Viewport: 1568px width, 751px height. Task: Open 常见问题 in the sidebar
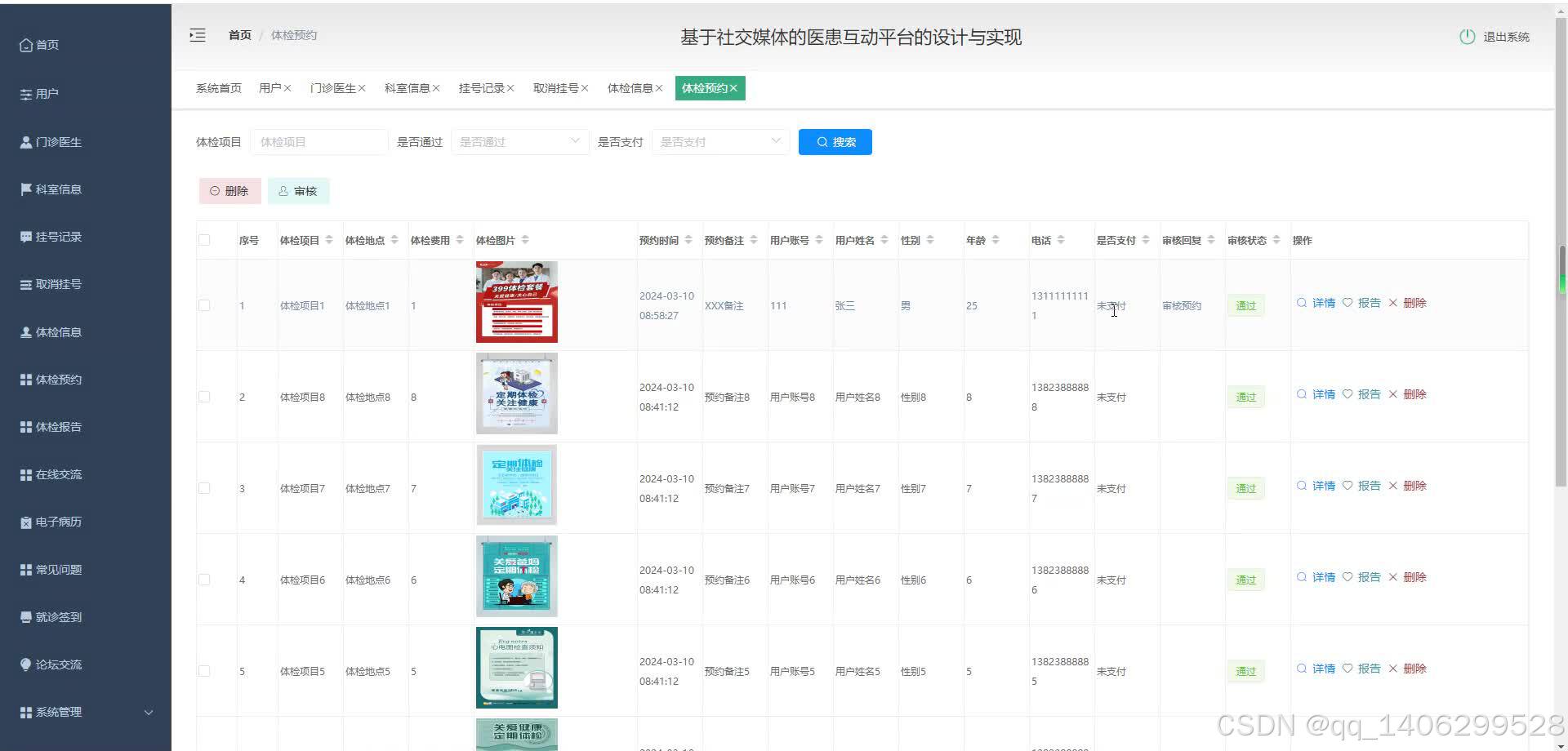coord(86,570)
